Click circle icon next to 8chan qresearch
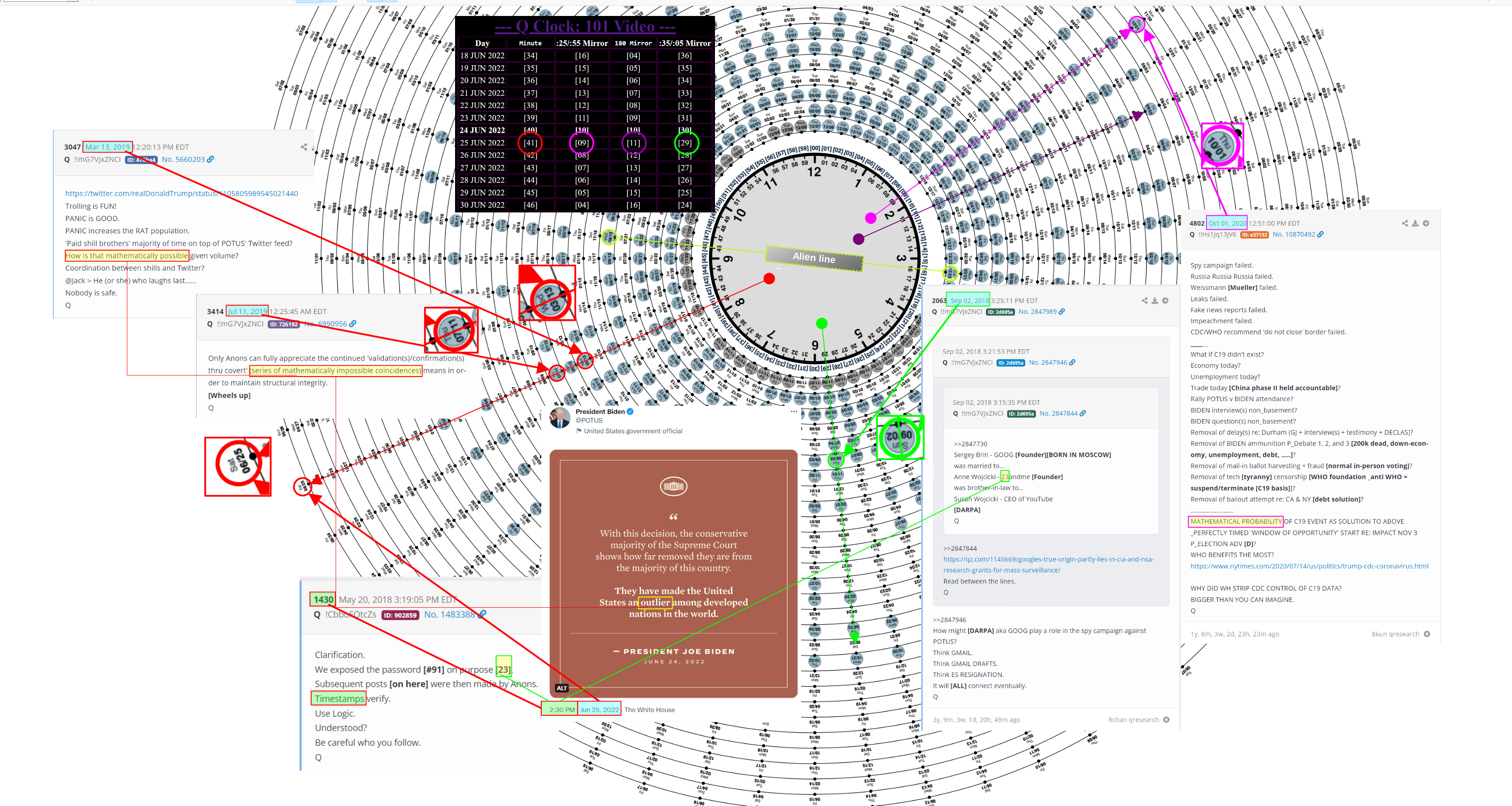The image size is (1512, 806). pos(1166,720)
